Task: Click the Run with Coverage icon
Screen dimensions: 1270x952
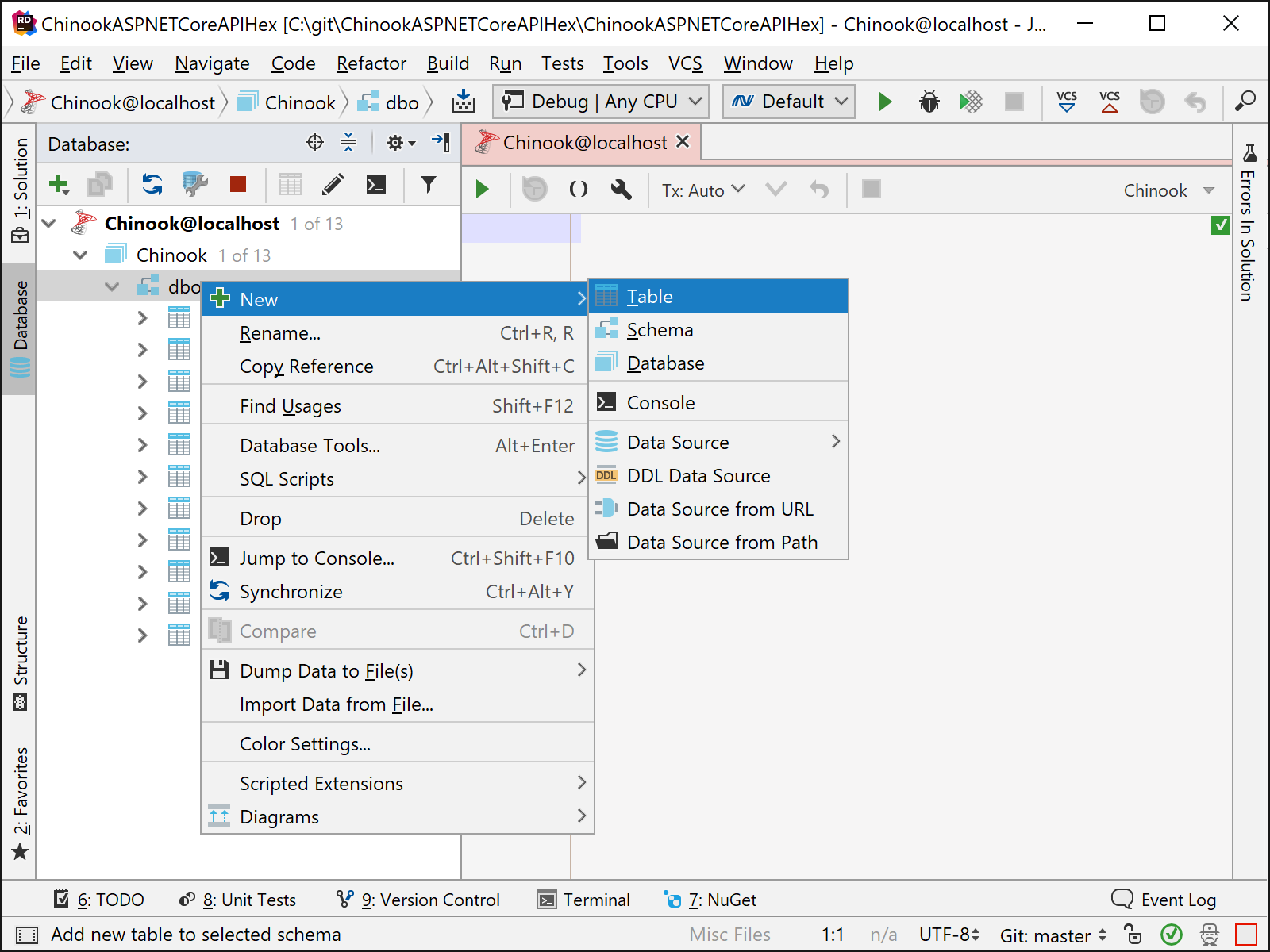Action: (x=971, y=102)
